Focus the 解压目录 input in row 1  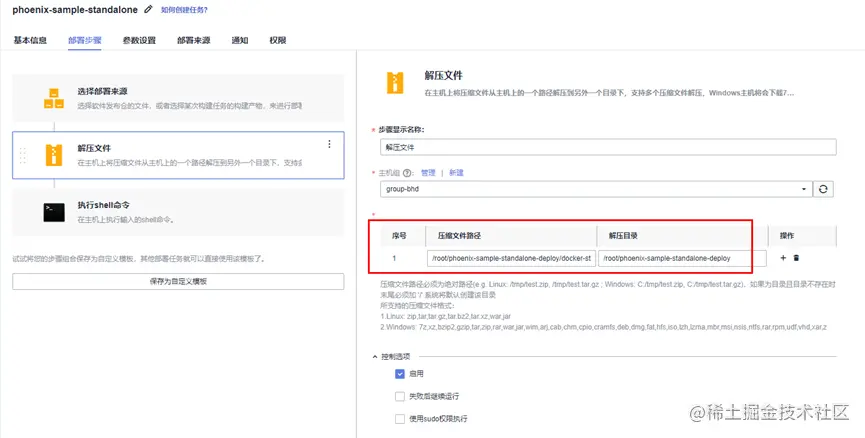683,258
